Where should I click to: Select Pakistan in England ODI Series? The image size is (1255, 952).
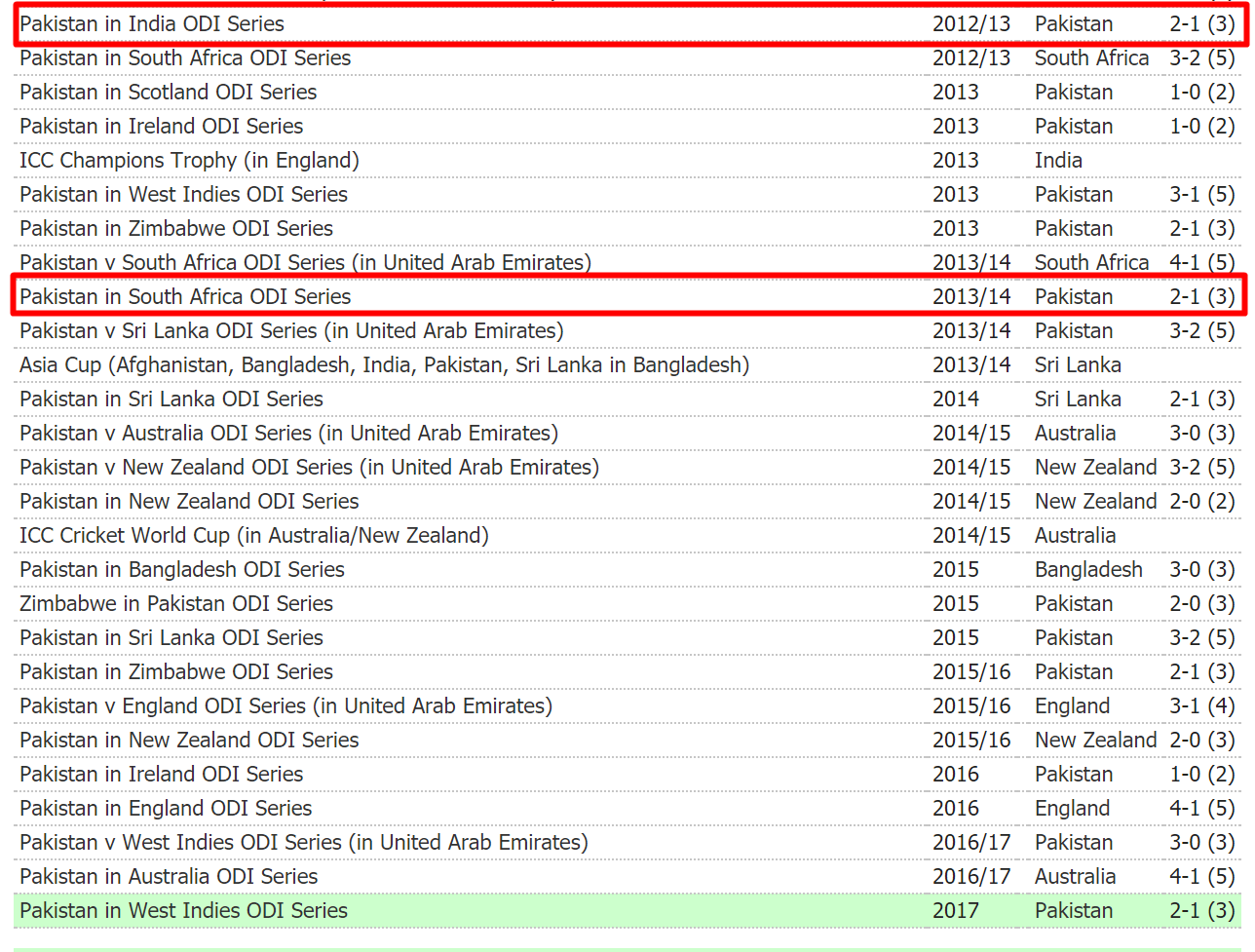click(166, 808)
